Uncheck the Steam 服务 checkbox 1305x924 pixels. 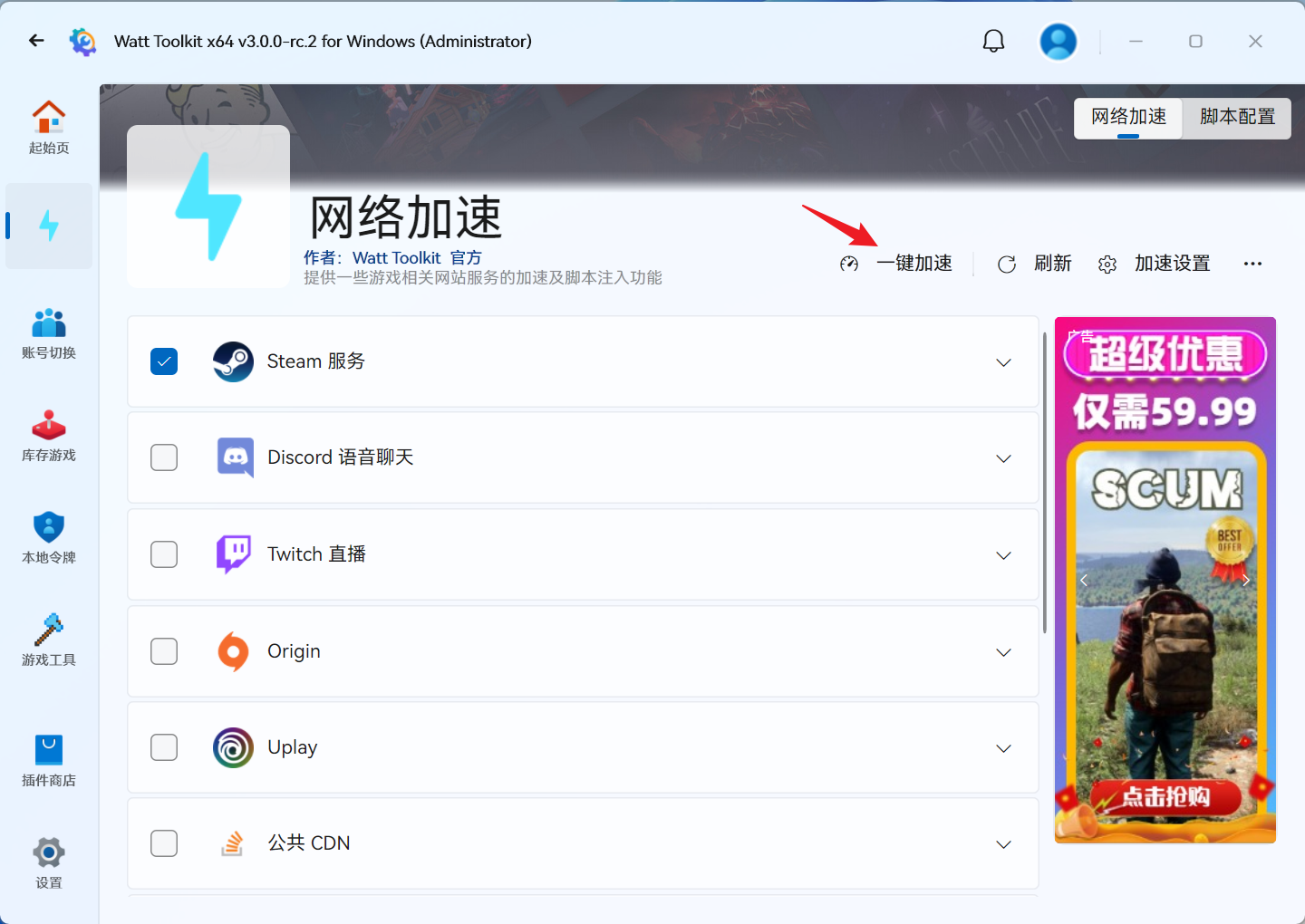(164, 361)
